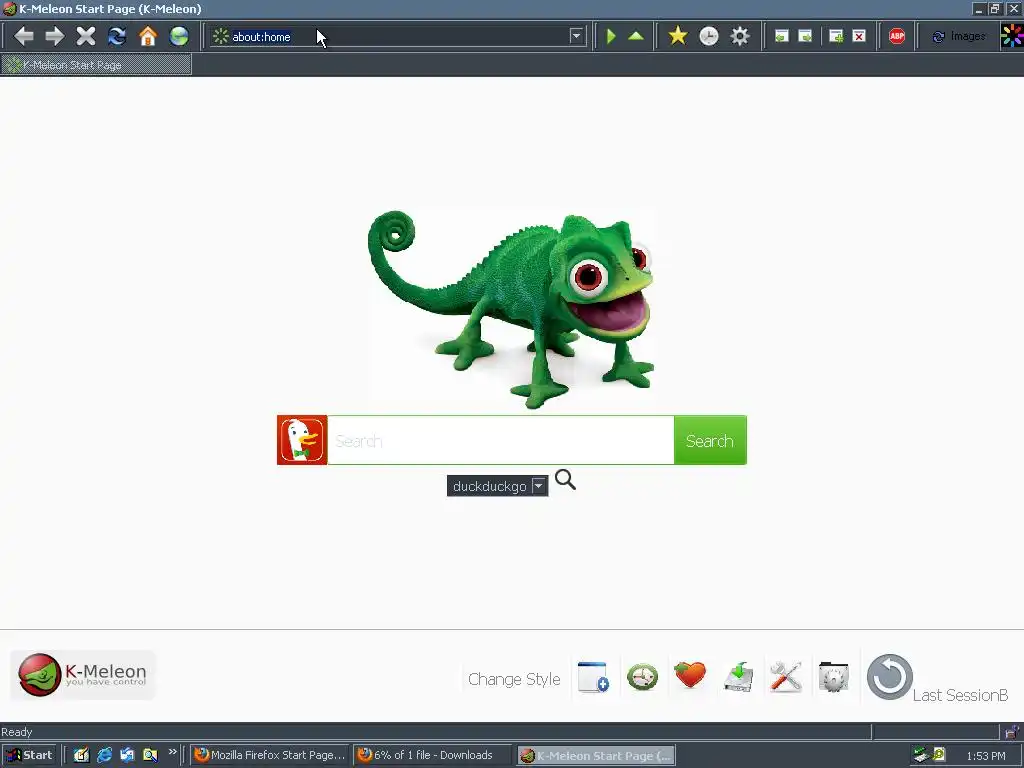Click the about:home address field

398,37
